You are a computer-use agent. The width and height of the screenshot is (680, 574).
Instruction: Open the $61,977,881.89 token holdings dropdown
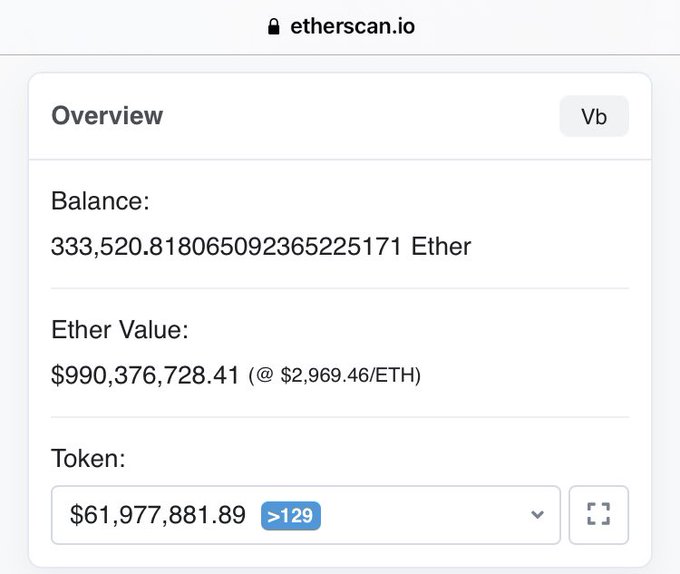158,516
